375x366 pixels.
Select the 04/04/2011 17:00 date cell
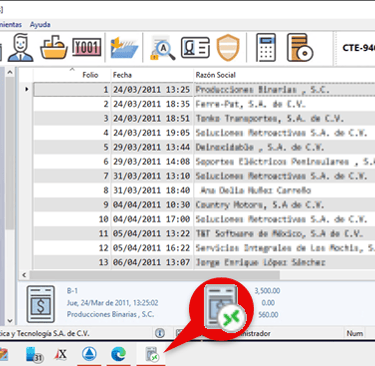152,219
